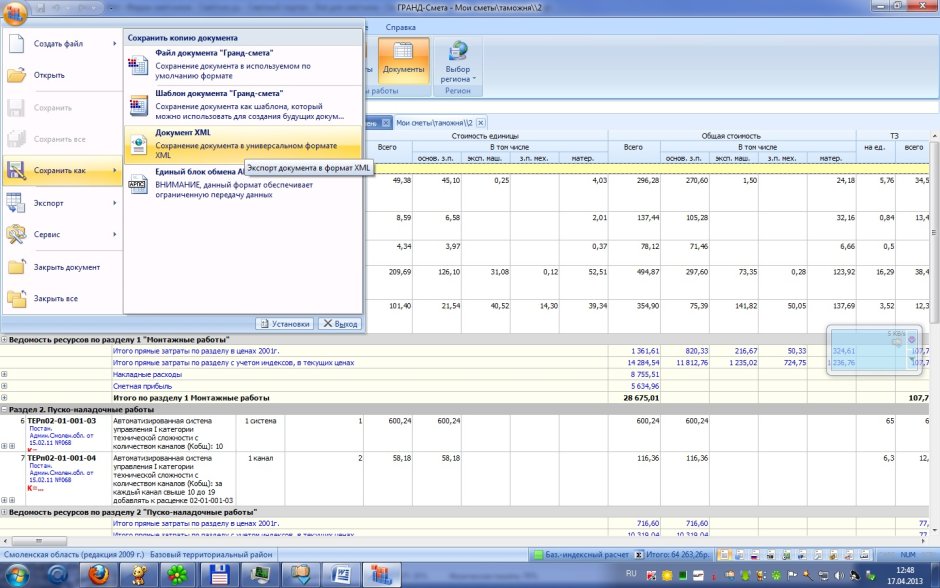The width and height of the screenshot is (940, 588).
Task: Choose Закрыть документ in the menu
Action: 62,267
